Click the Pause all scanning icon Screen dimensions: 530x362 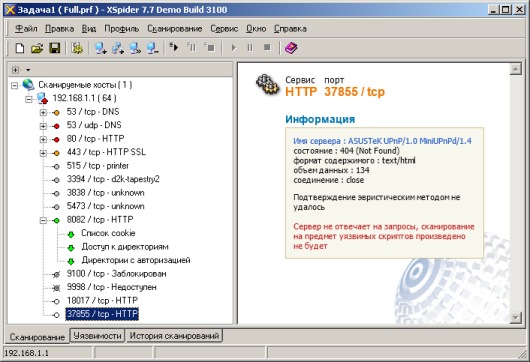(192, 47)
